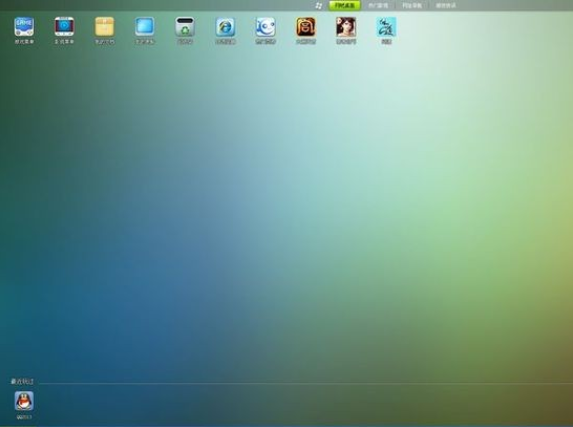
Task: Start QQ from the recently used section
Action: (24, 401)
